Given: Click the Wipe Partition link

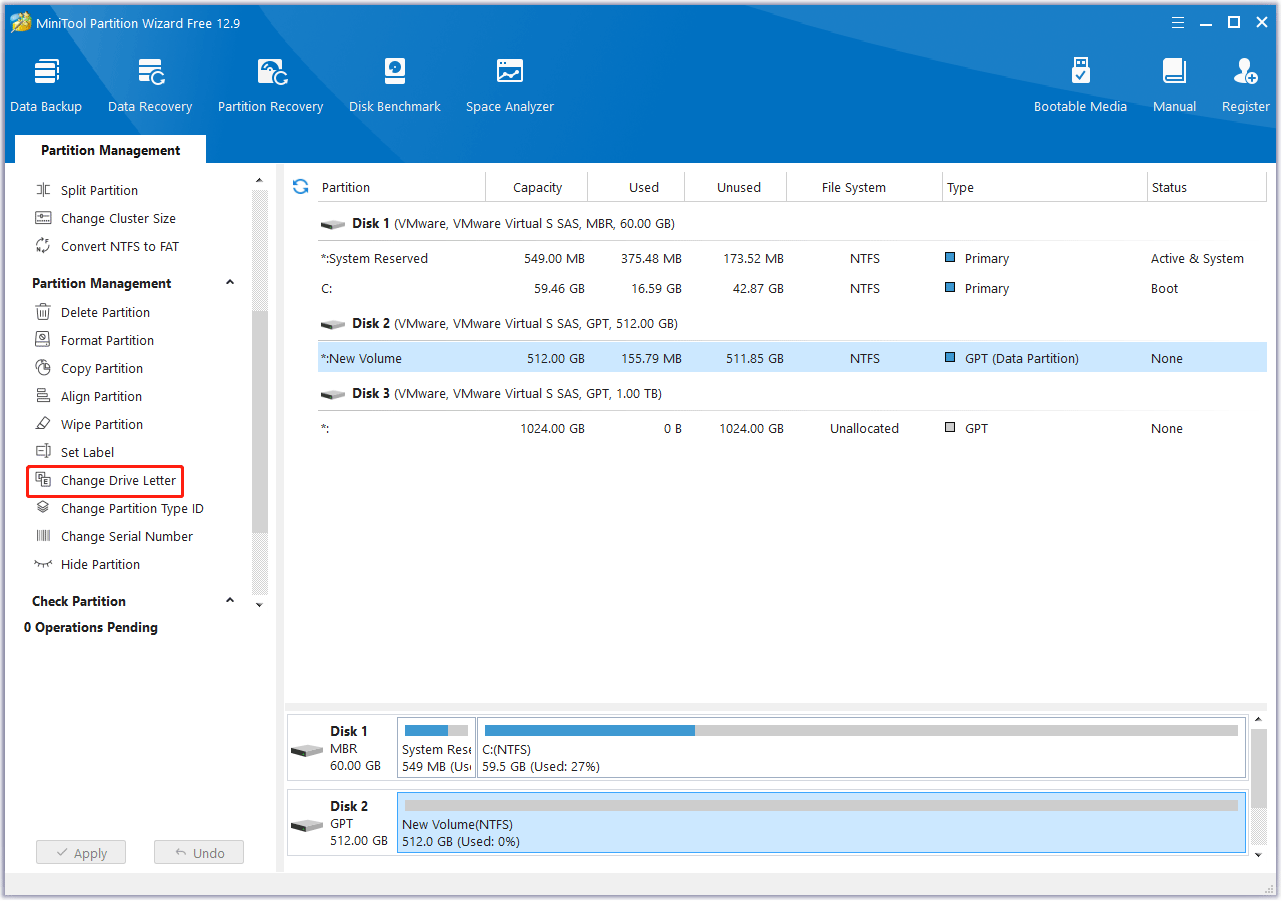Looking at the screenshot, I should (x=102, y=424).
